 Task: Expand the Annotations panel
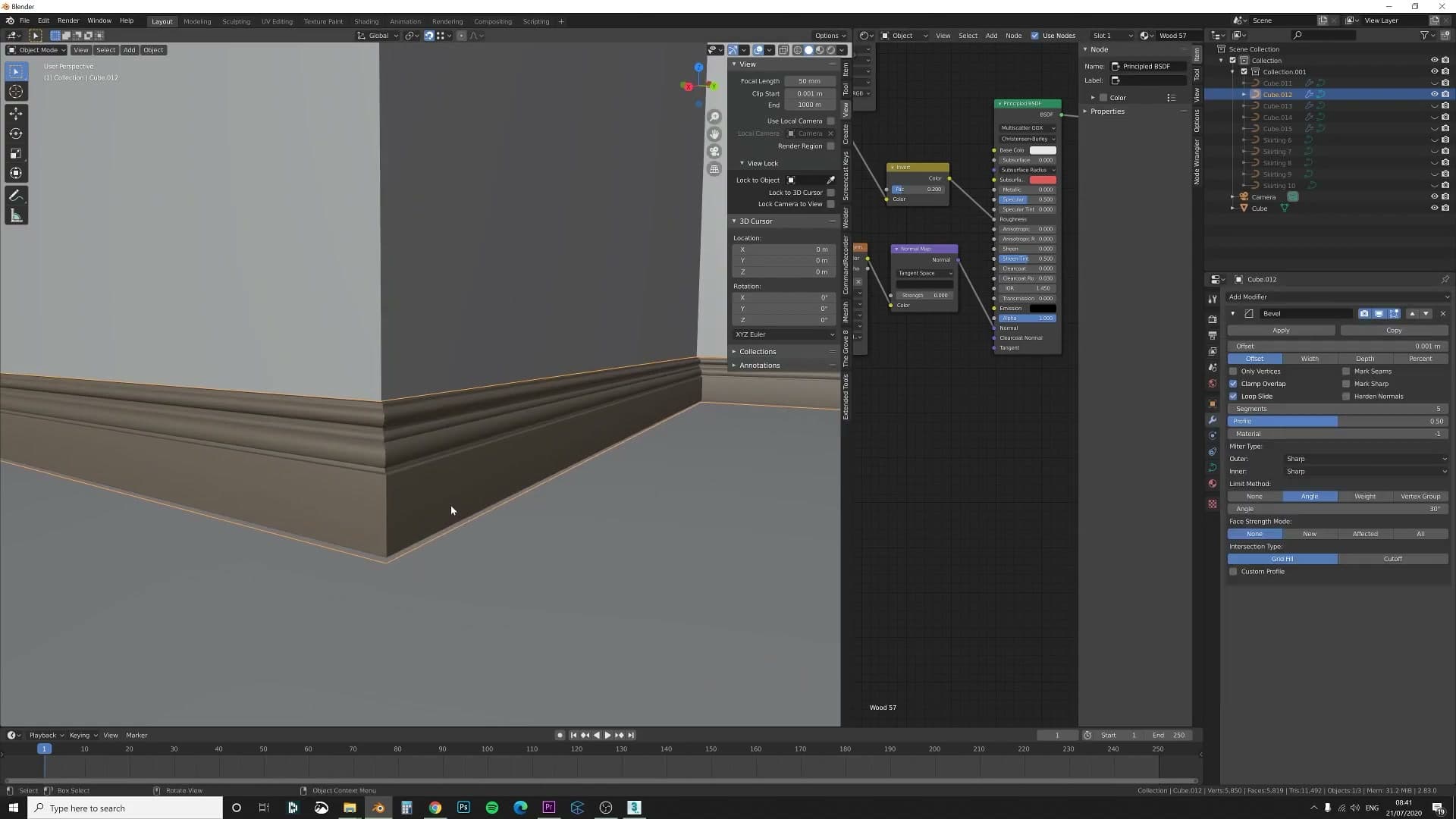tap(759, 366)
